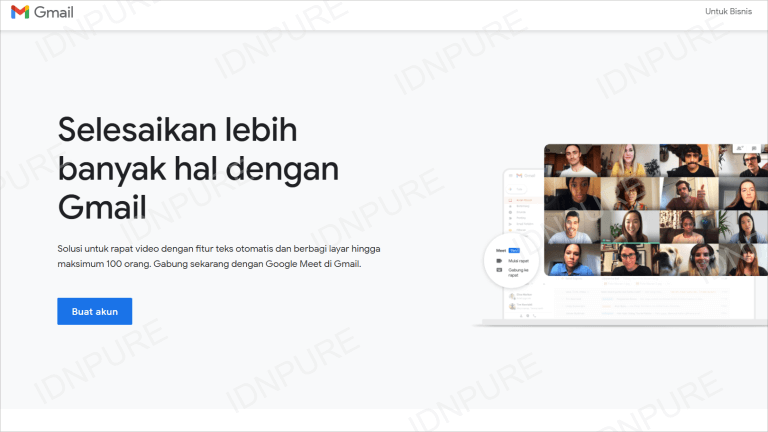Click the Gmail envelope logo icon

pyautogui.click(x=20, y=12)
